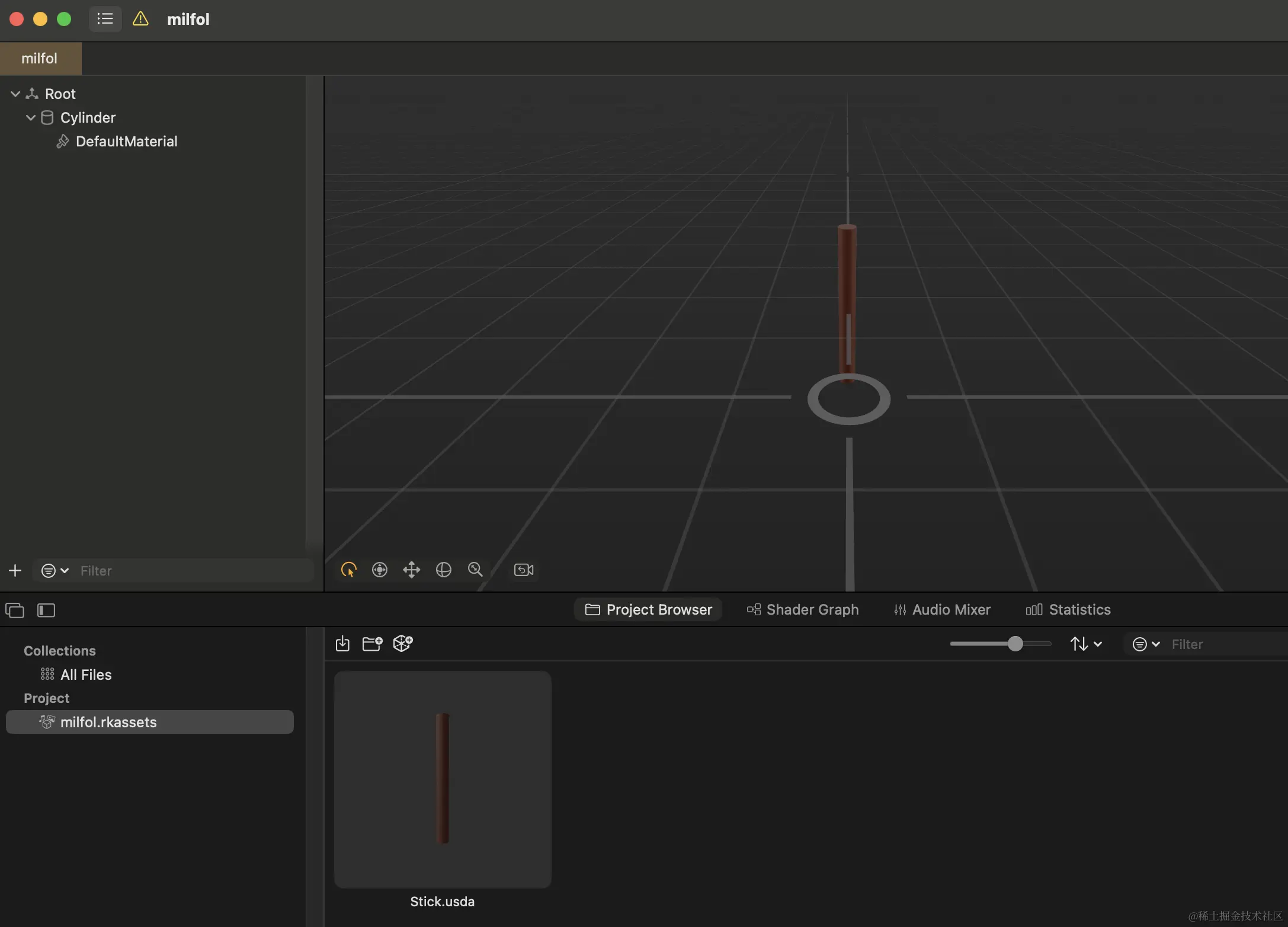Click the camera reset view icon

pyautogui.click(x=524, y=570)
